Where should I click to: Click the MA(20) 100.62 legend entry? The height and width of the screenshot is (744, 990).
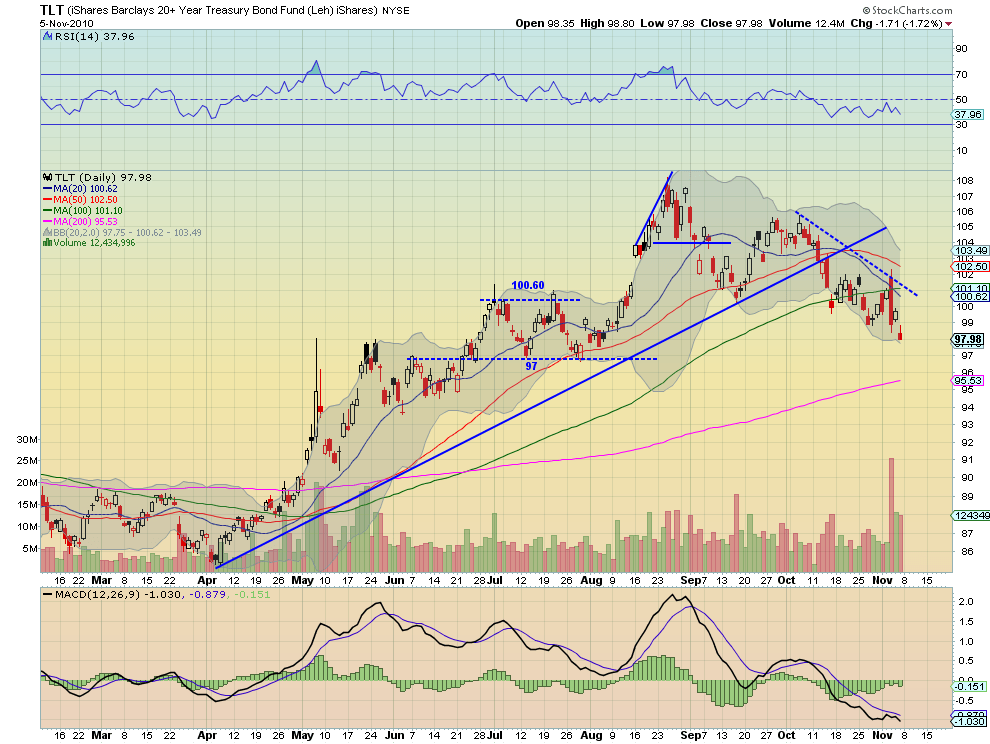point(85,189)
